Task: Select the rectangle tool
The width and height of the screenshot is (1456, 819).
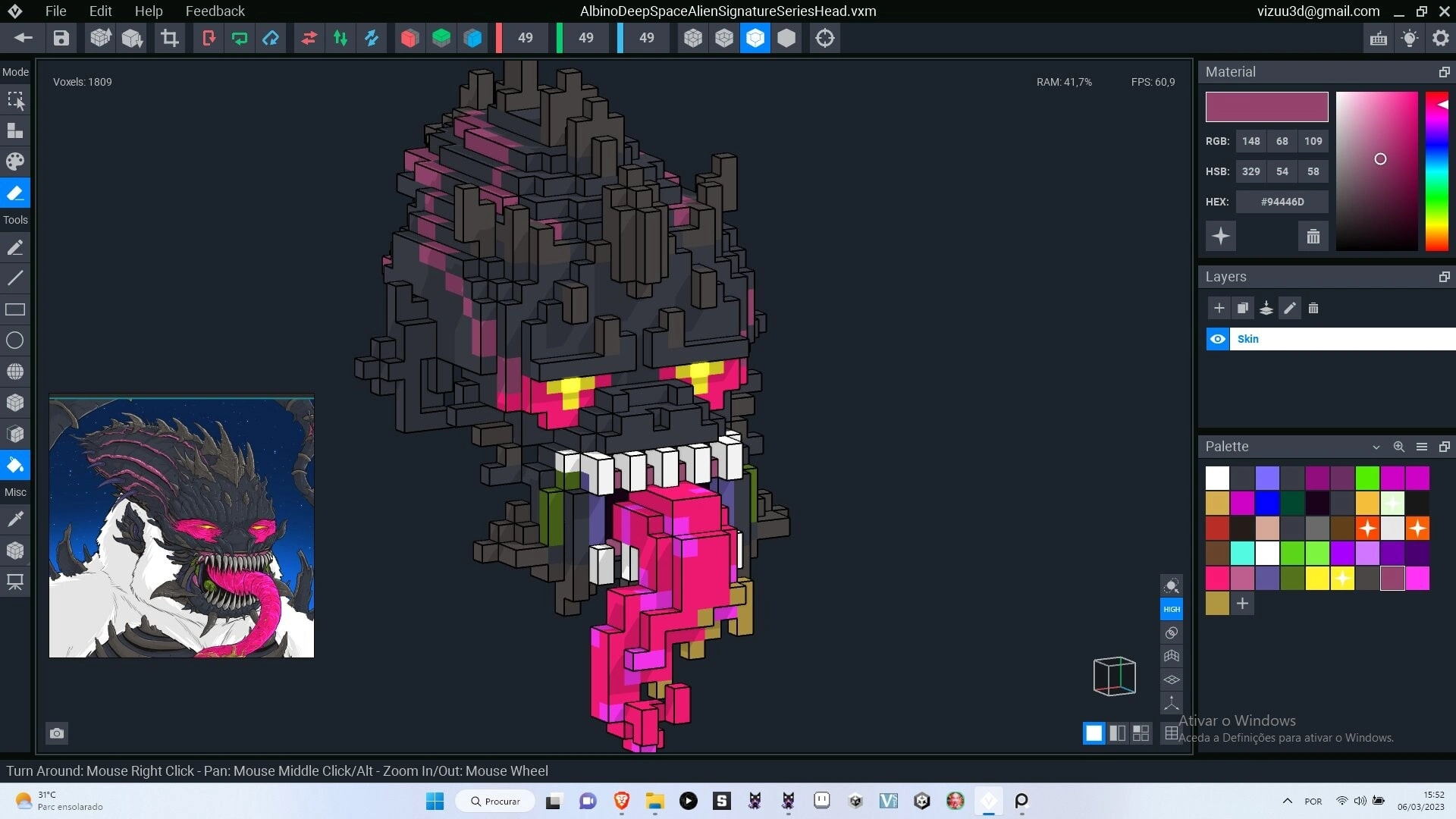Action: pos(15,309)
